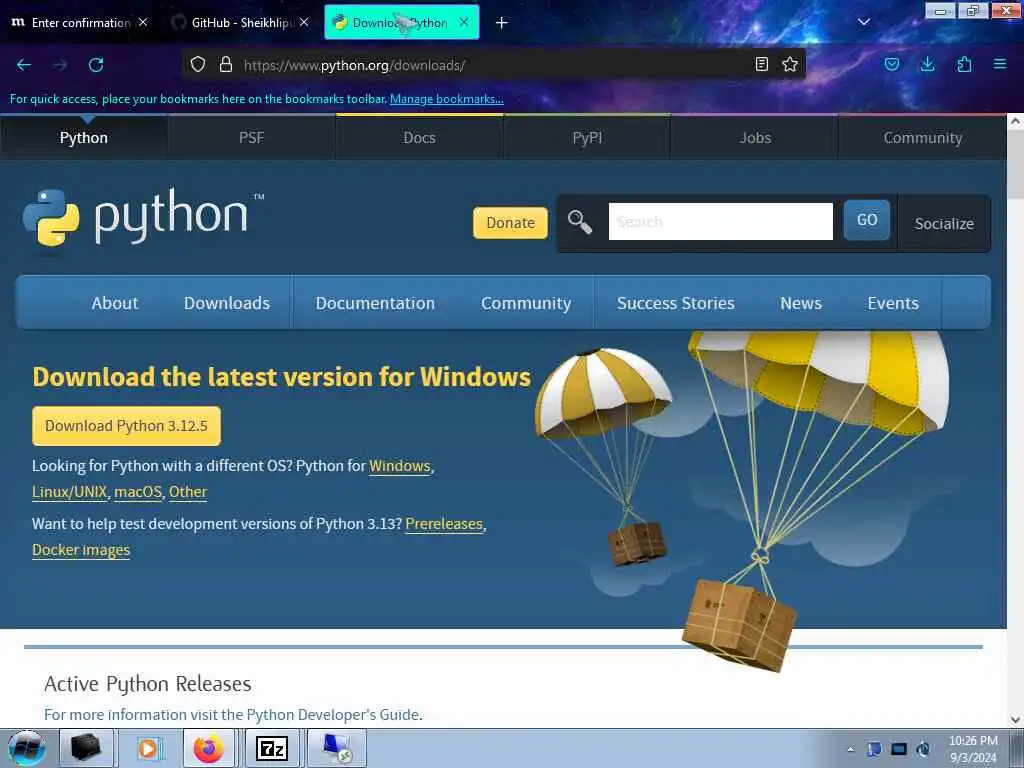1024x768 pixels.
Task: Open the remote desktop taskbar icon
Action: (336, 748)
